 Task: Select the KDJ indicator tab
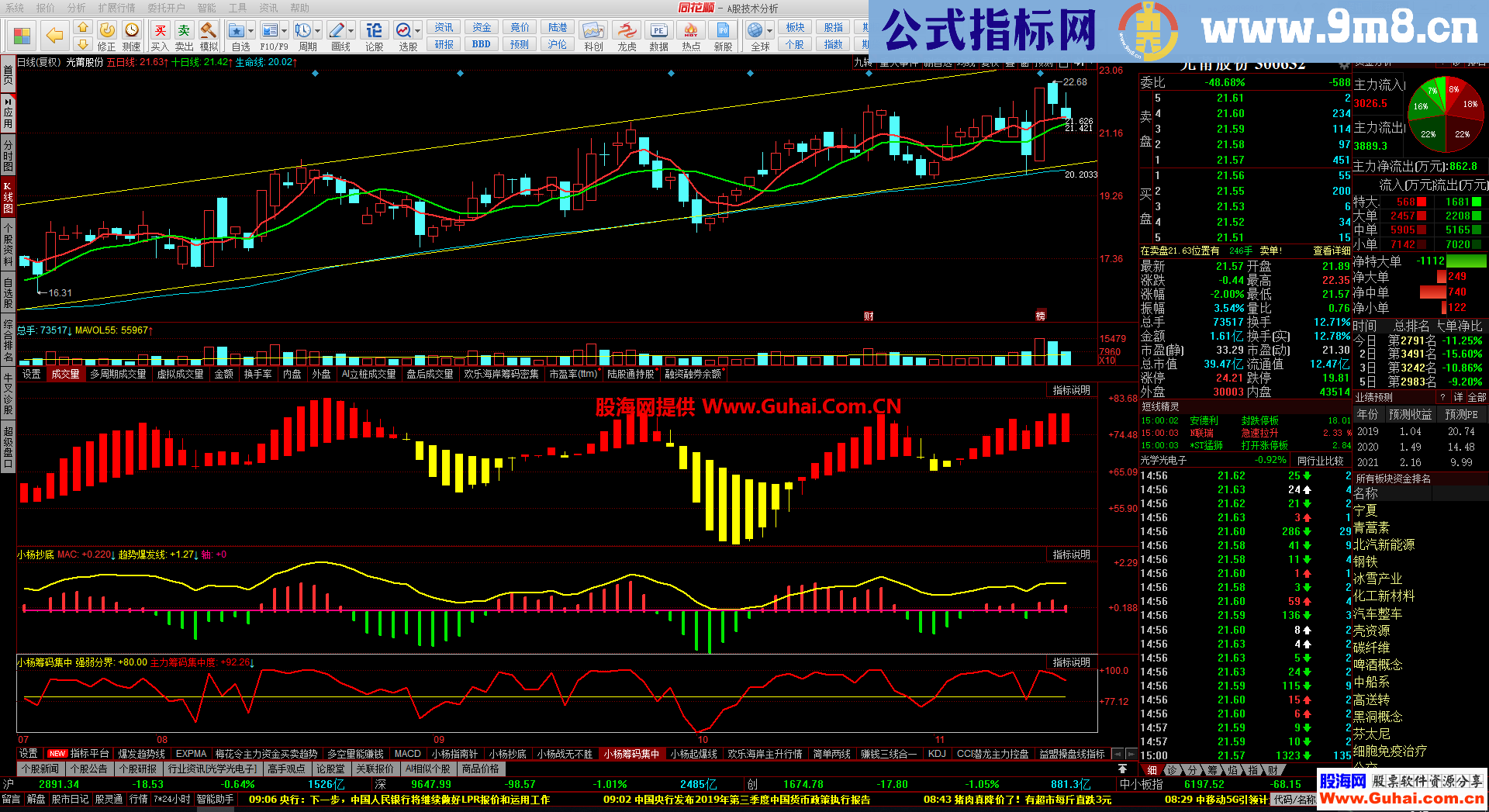(x=936, y=754)
